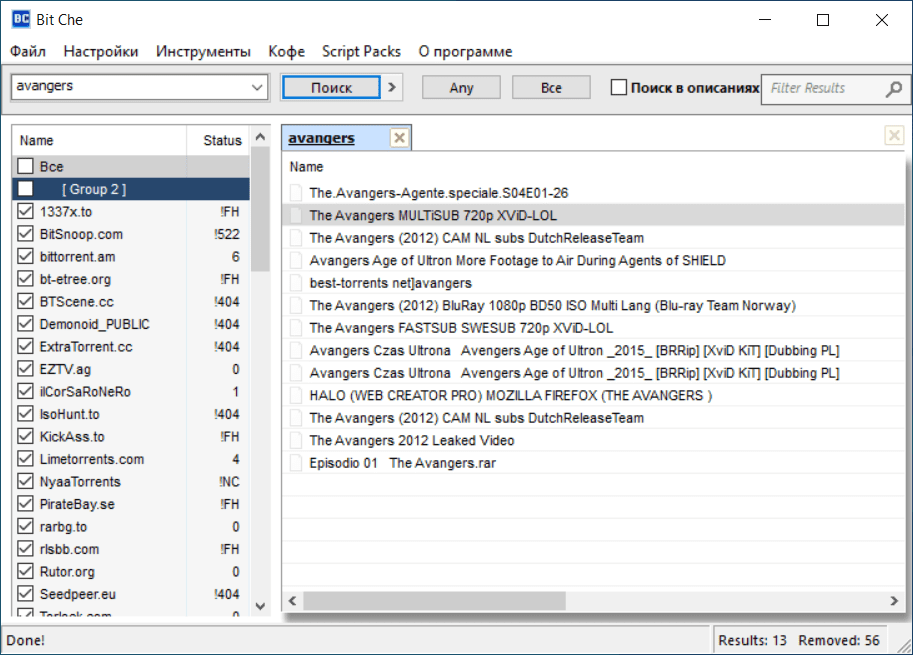Select the NyaaTorrents site row
Image resolution: width=913 pixels, height=655 pixels.
click(x=131, y=481)
